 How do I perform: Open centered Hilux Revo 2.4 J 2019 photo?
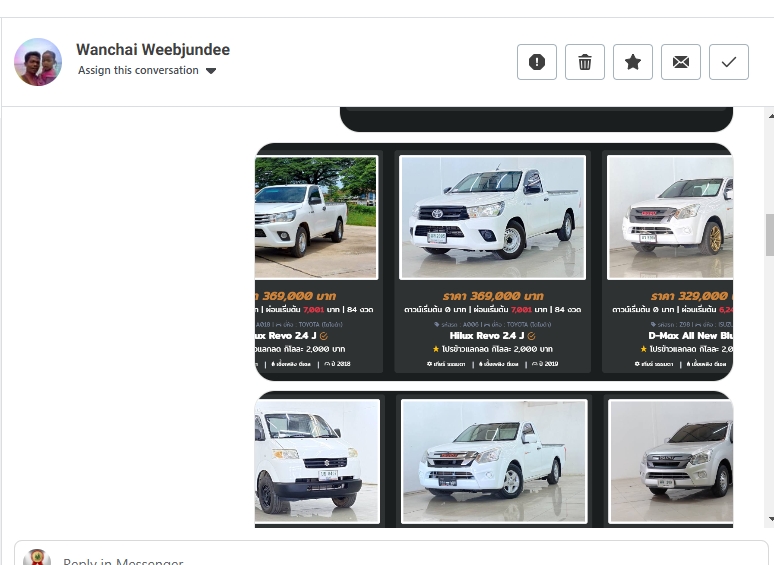[492, 218]
